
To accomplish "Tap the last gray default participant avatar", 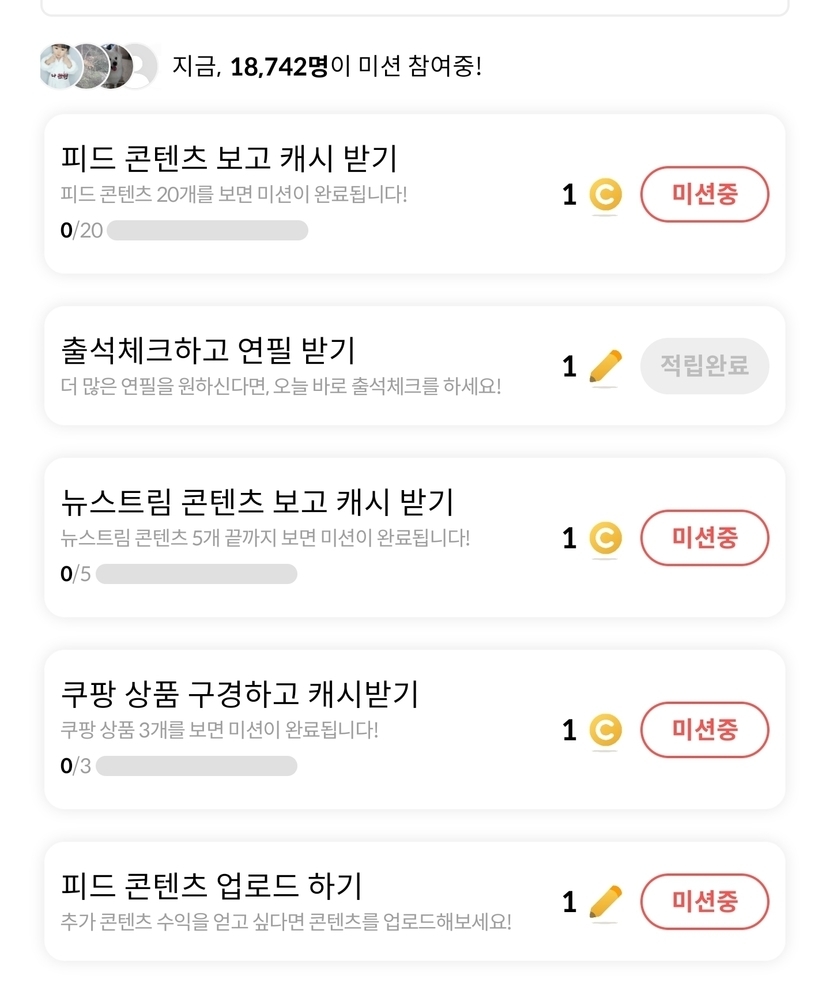I will pos(140,67).
